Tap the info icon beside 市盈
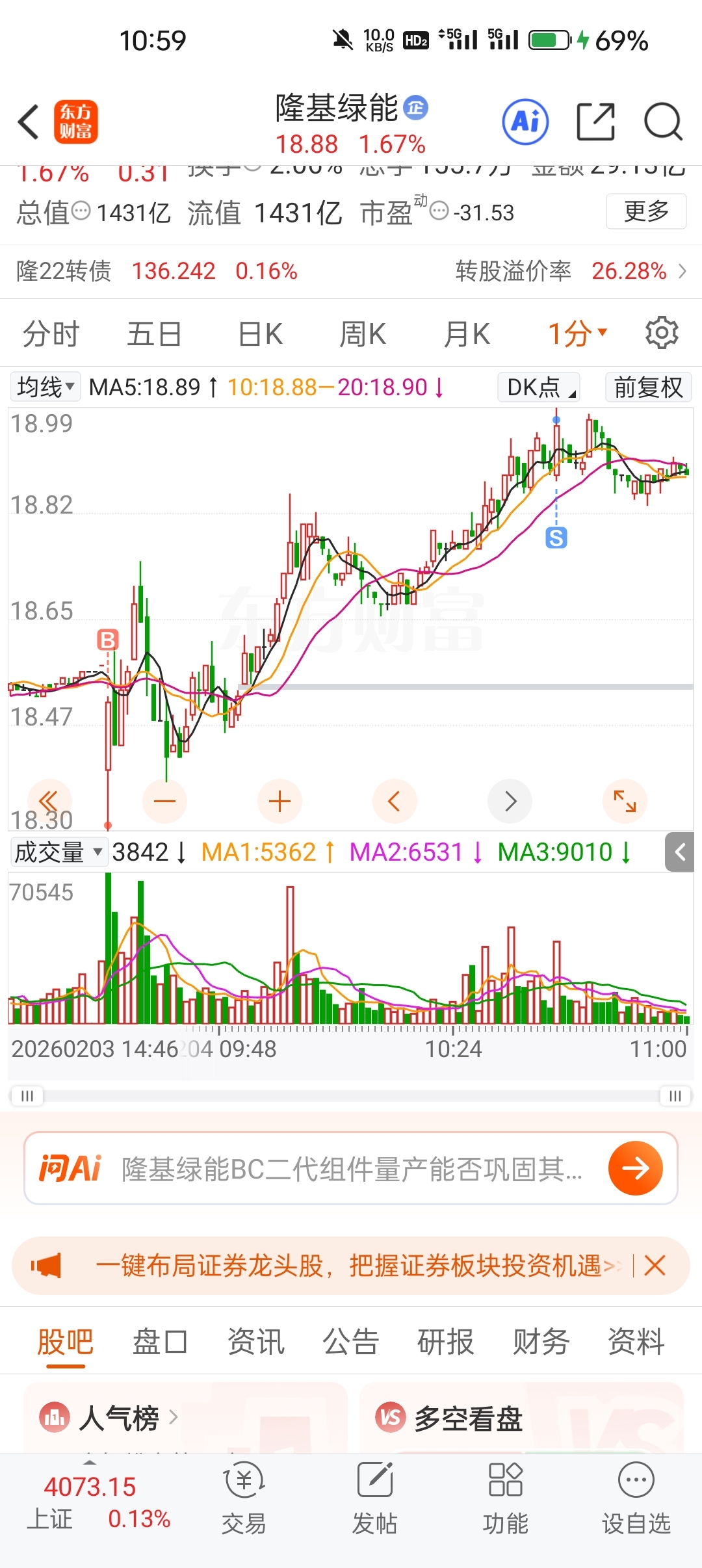This screenshot has height=1568, width=702. point(440,211)
